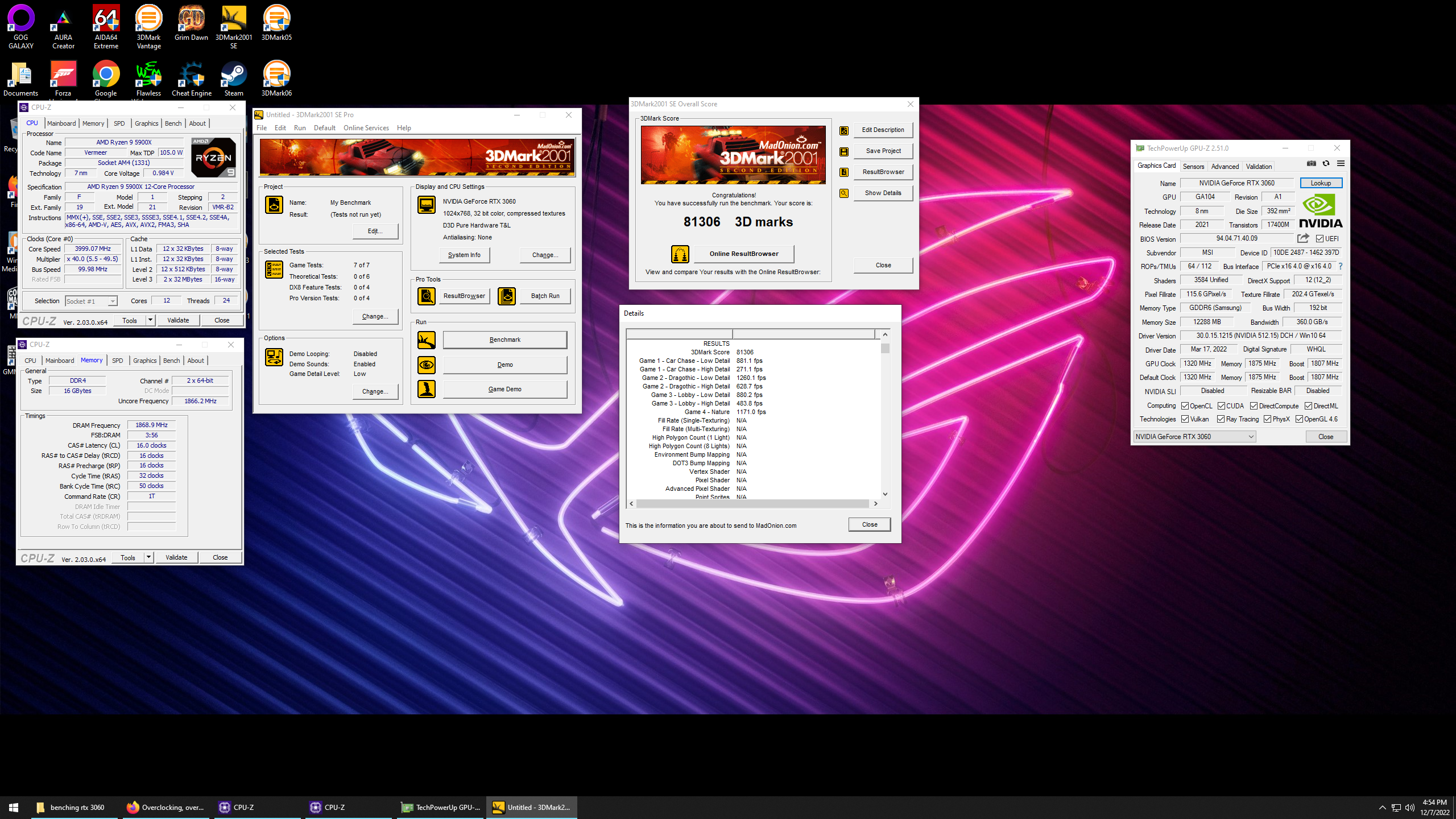
Task: Click the horizontal scrollbar in Details list
Action: [753, 503]
